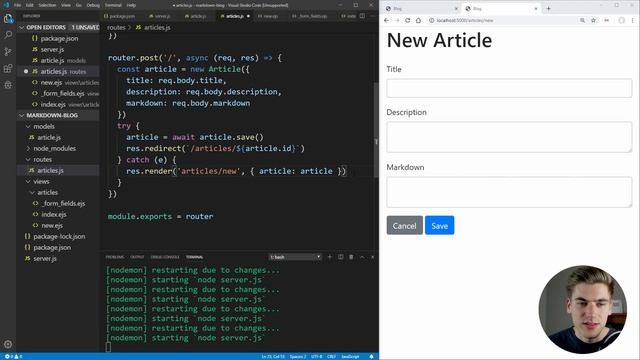Image resolution: width=640 pixels, height=360 pixels.
Task: Open the Chrome three-dot menu
Action: pyautogui.click(x=633, y=20)
